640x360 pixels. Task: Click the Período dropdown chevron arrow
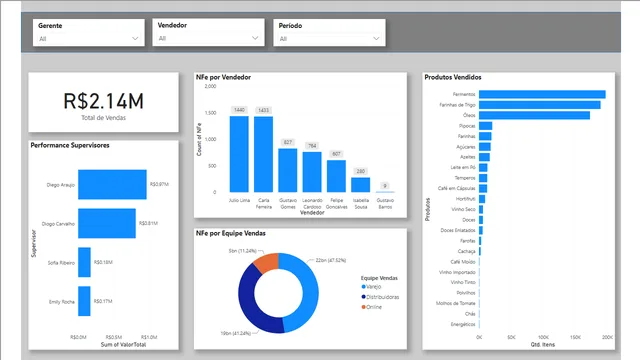coord(376,39)
